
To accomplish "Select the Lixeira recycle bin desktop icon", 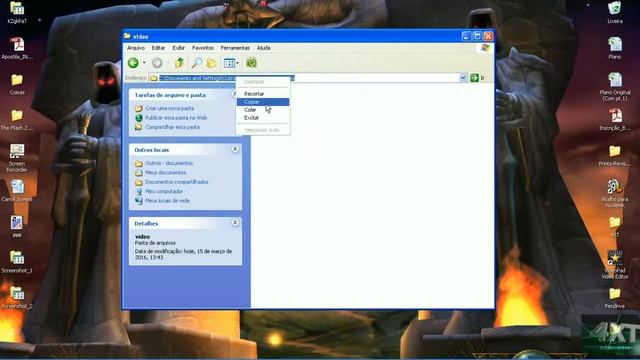I will click(615, 12).
